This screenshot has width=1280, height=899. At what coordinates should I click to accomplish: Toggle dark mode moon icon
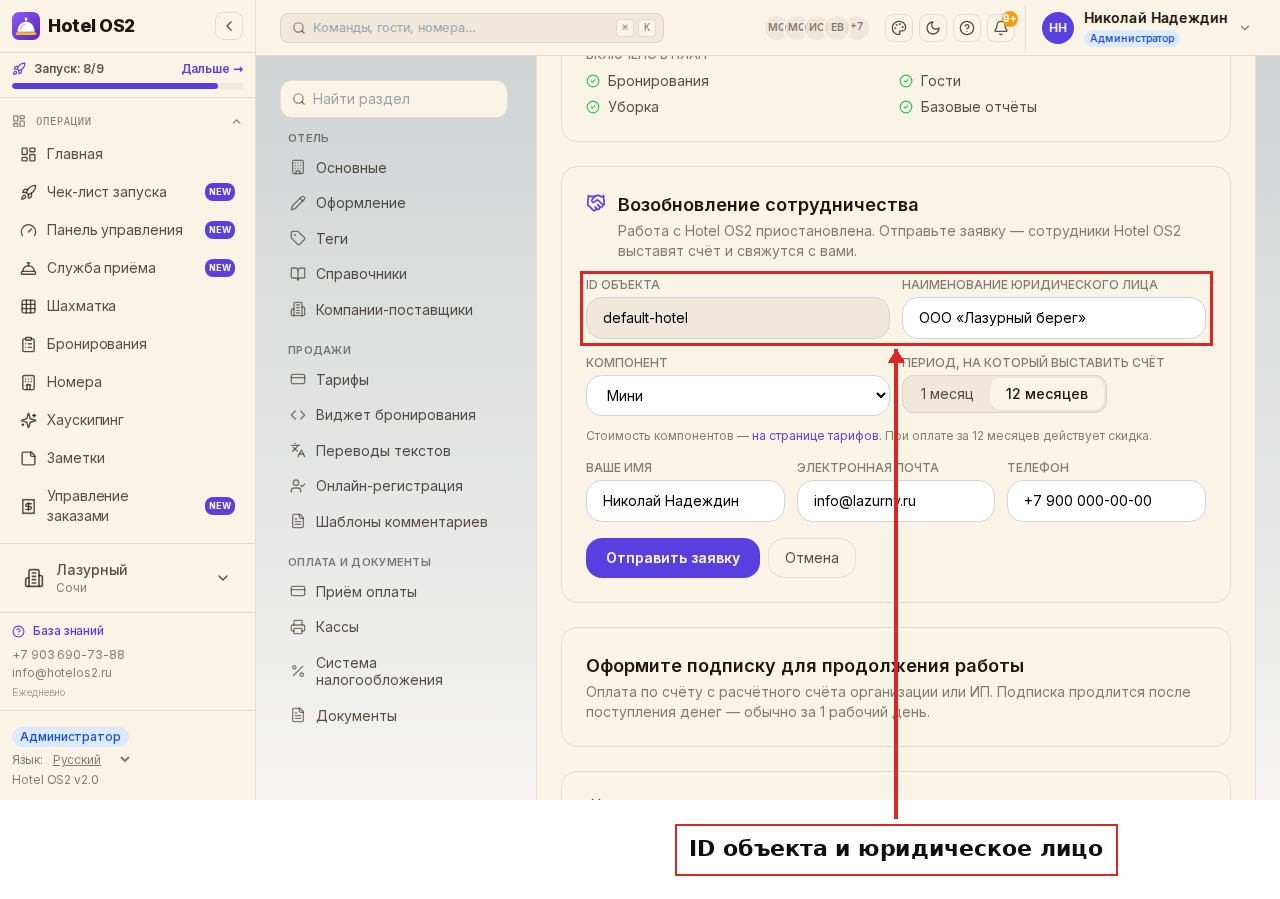(x=933, y=28)
